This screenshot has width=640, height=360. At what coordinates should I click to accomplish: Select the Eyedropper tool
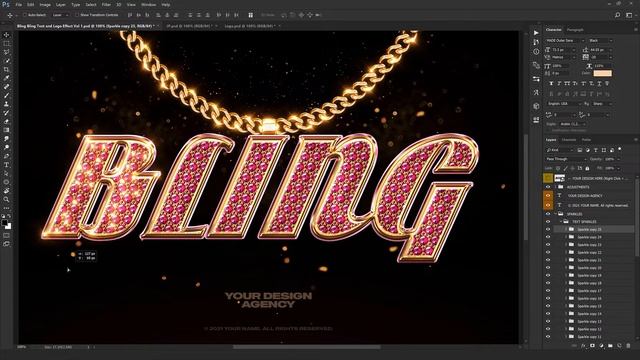tap(7, 78)
